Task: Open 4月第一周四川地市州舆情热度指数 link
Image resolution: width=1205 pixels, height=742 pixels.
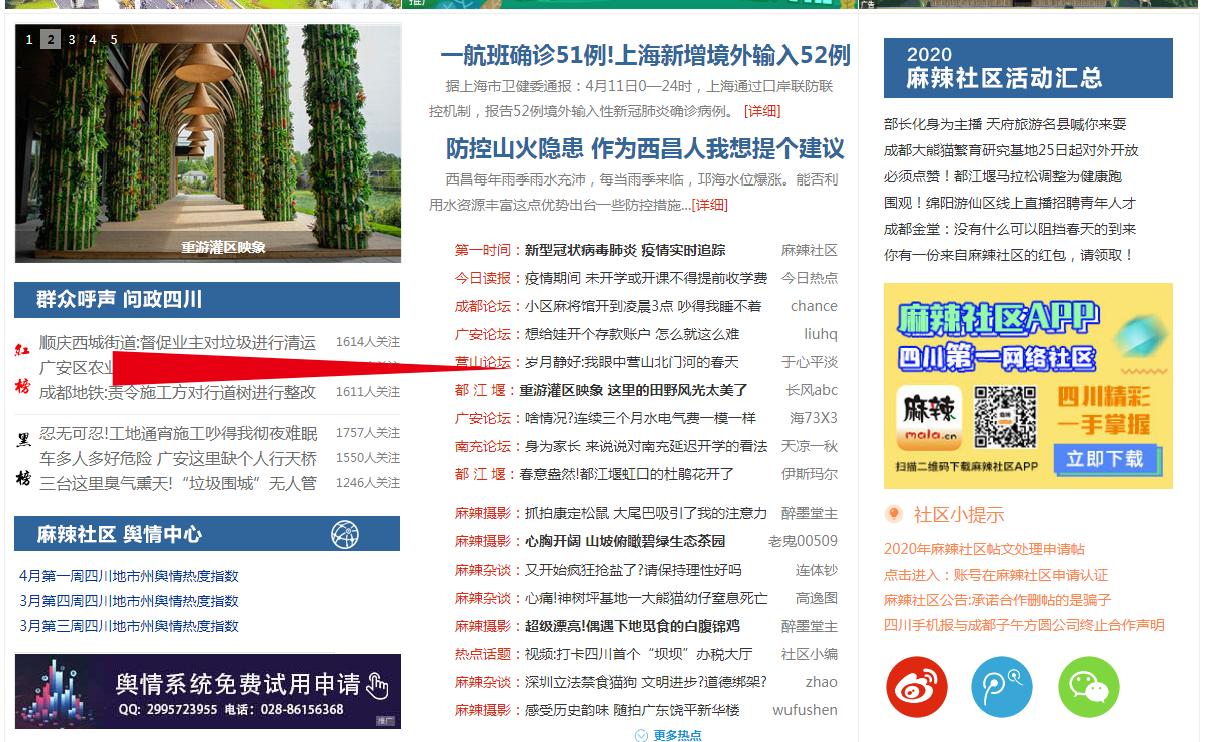Action: (129, 576)
